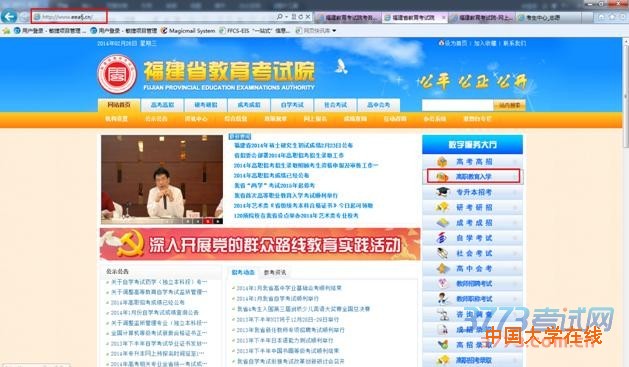
Task: Switch to the 参考资讯 news tab
Action: click(x=275, y=272)
